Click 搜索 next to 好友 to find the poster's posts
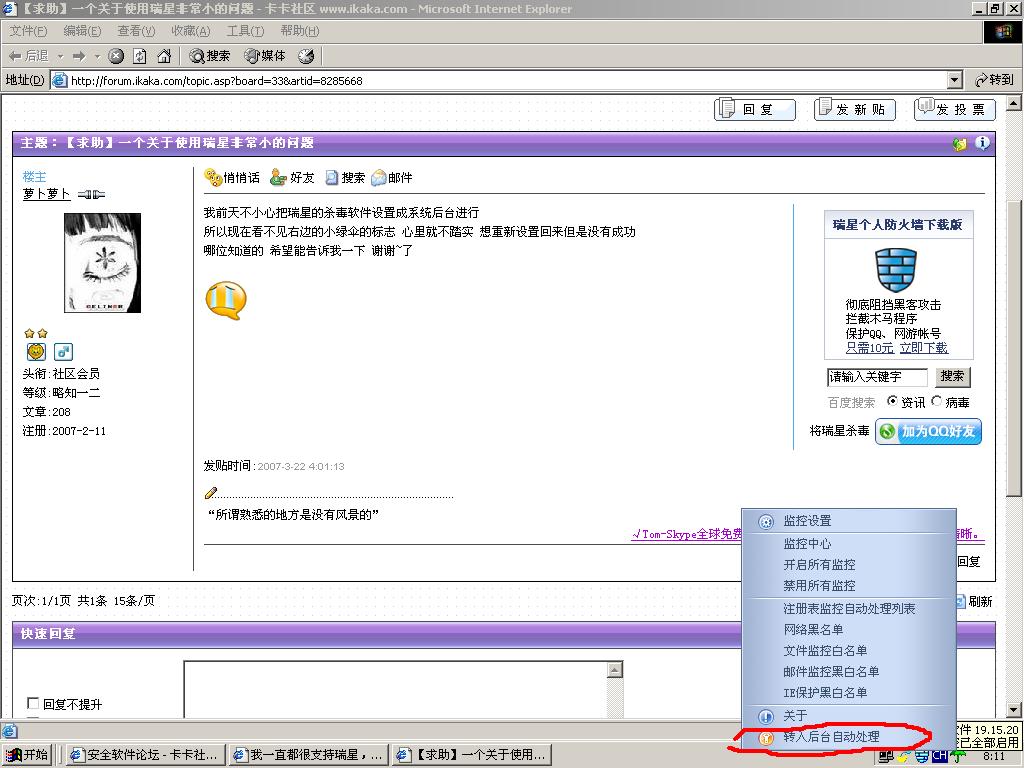This screenshot has height=768, width=1024. point(345,178)
